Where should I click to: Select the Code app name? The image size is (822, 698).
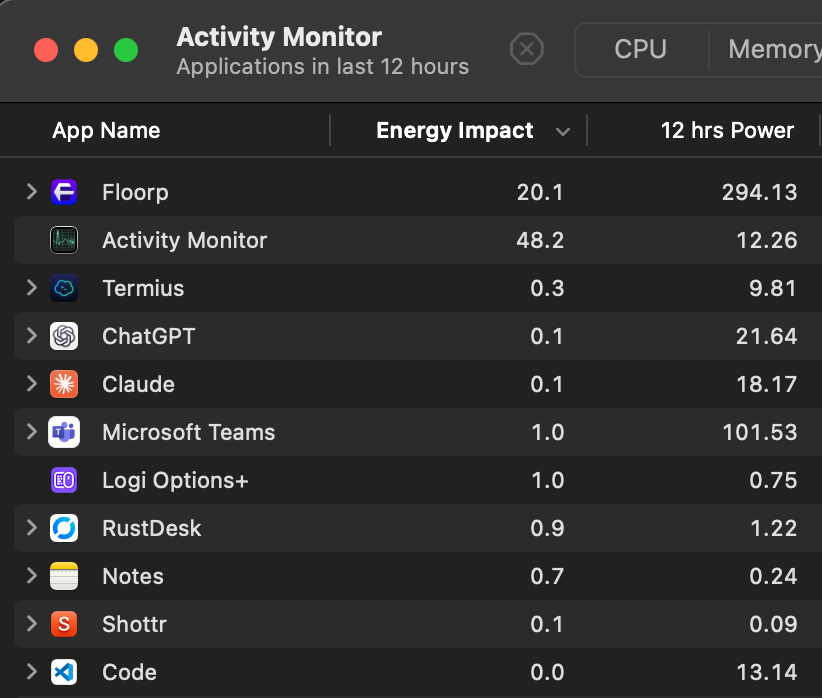(129, 672)
